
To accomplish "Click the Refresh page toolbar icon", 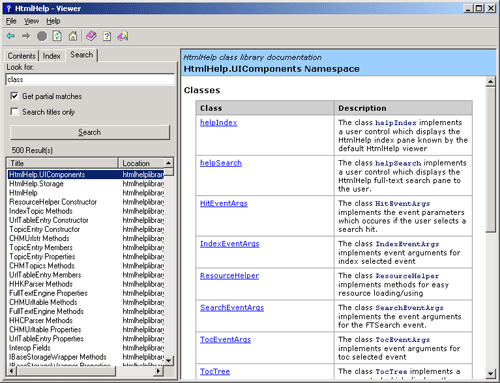I will (x=57, y=36).
